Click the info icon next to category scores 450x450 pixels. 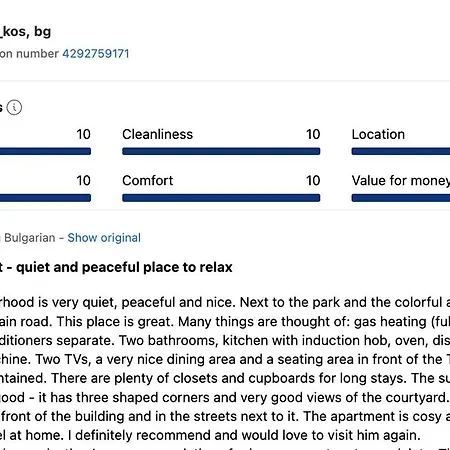[14, 107]
